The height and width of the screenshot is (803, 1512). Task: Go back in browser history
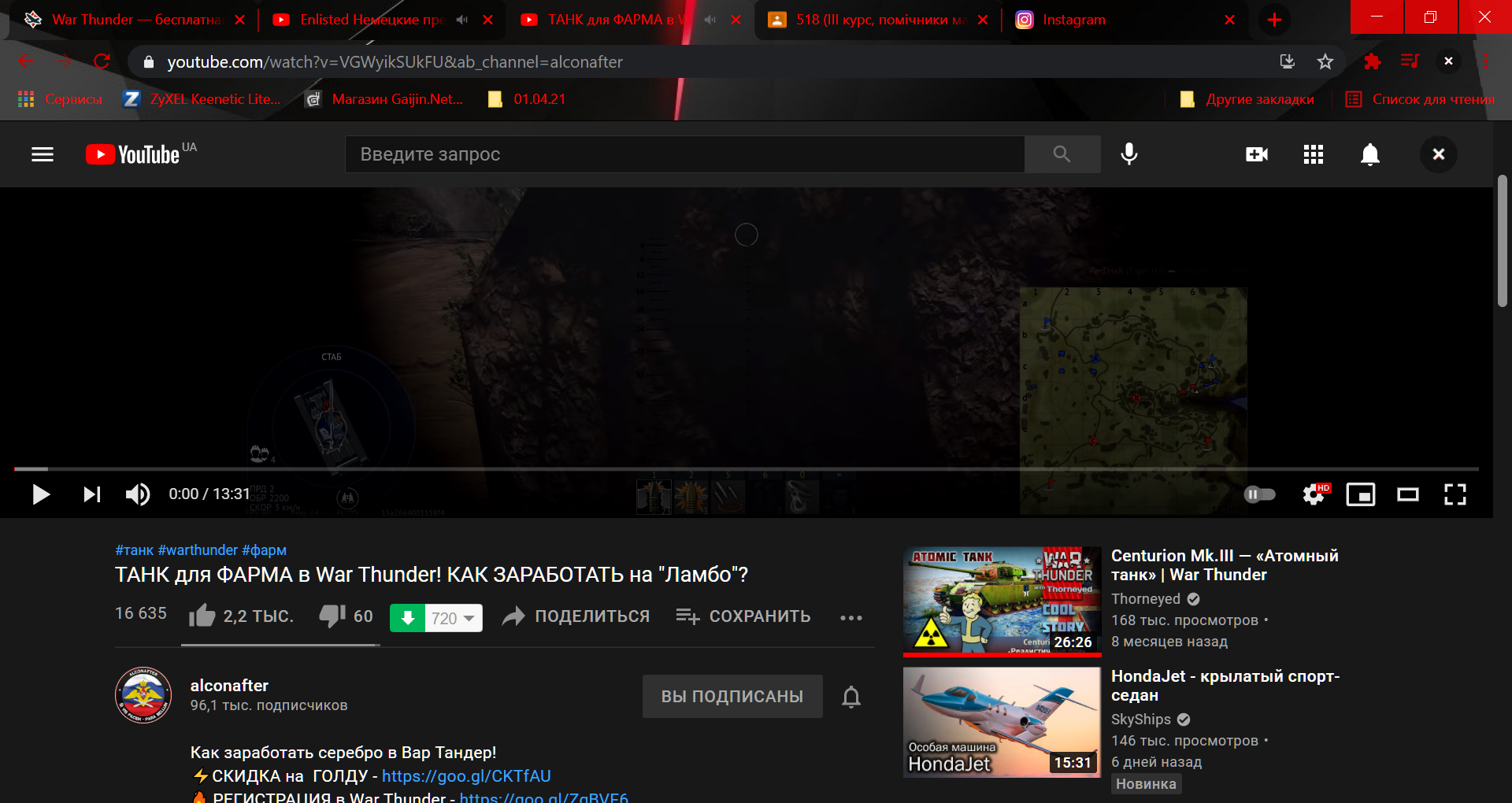pos(25,61)
